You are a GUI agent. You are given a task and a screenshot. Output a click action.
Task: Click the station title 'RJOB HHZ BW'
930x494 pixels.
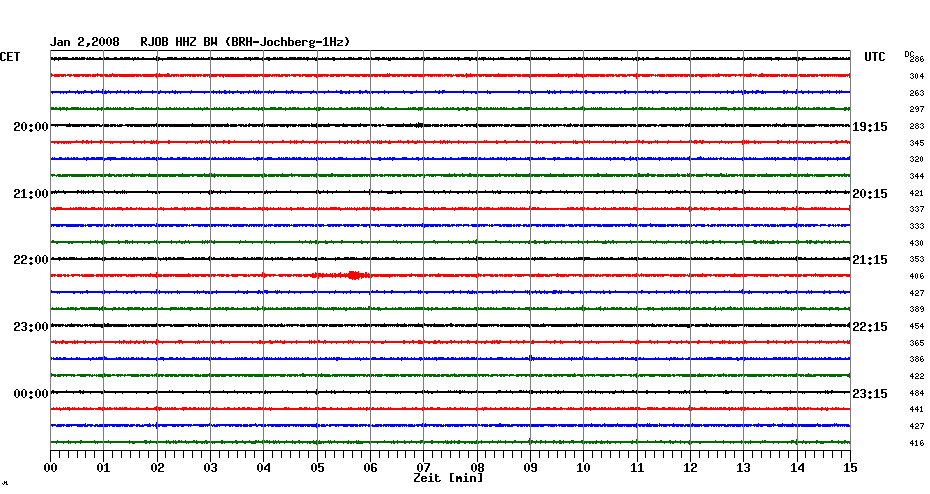pyautogui.click(x=179, y=42)
